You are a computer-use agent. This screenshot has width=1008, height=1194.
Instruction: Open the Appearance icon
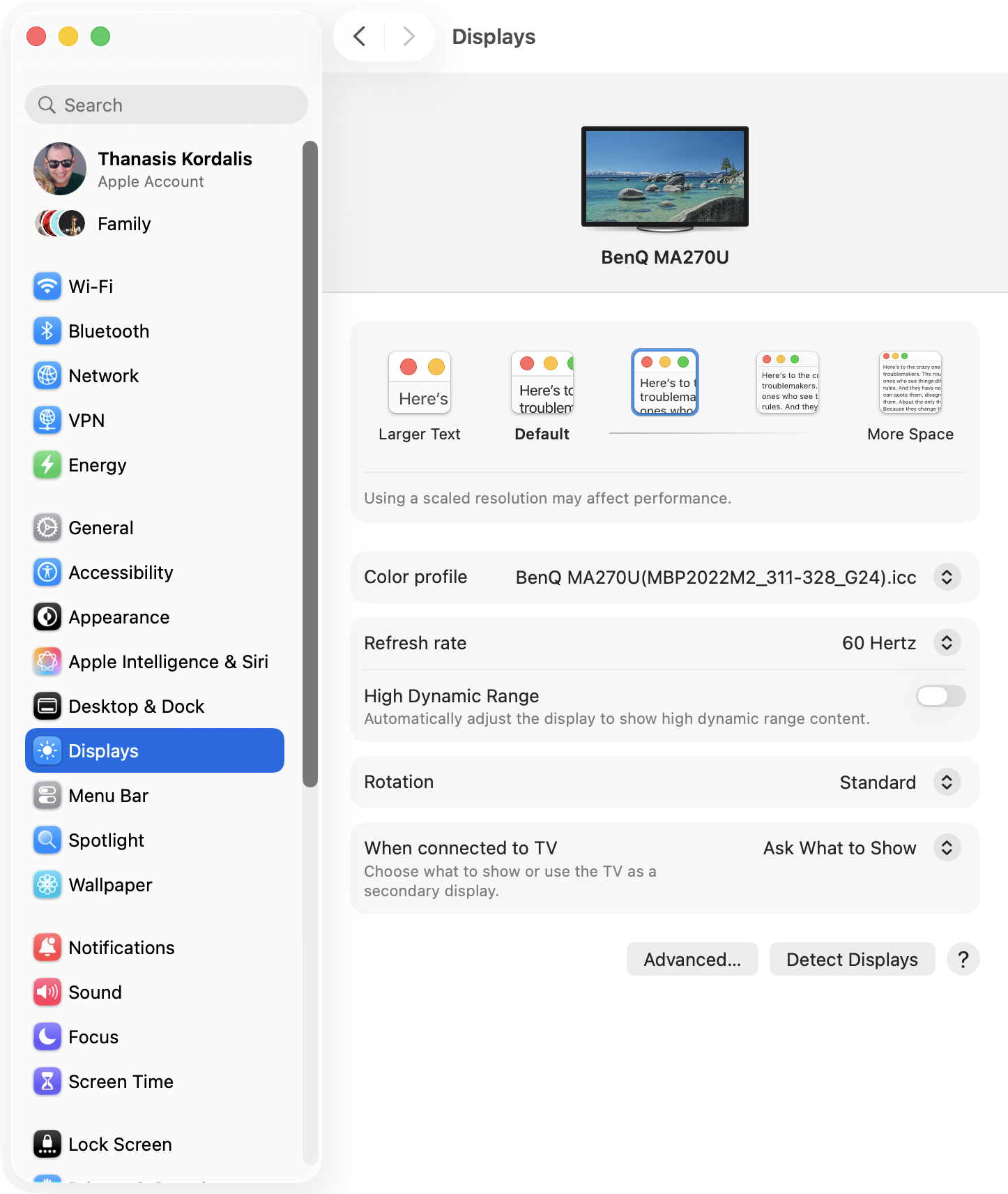[47, 617]
